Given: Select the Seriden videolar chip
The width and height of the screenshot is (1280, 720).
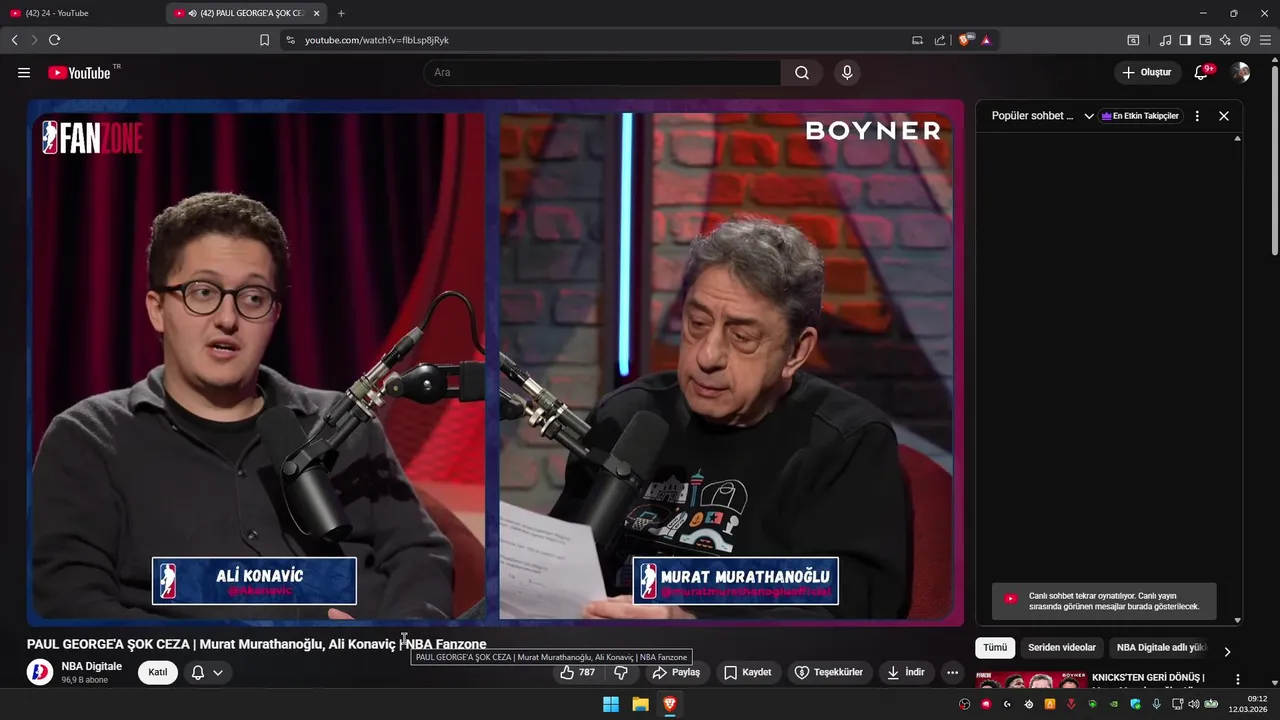Looking at the screenshot, I should (x=1062, y=648).
